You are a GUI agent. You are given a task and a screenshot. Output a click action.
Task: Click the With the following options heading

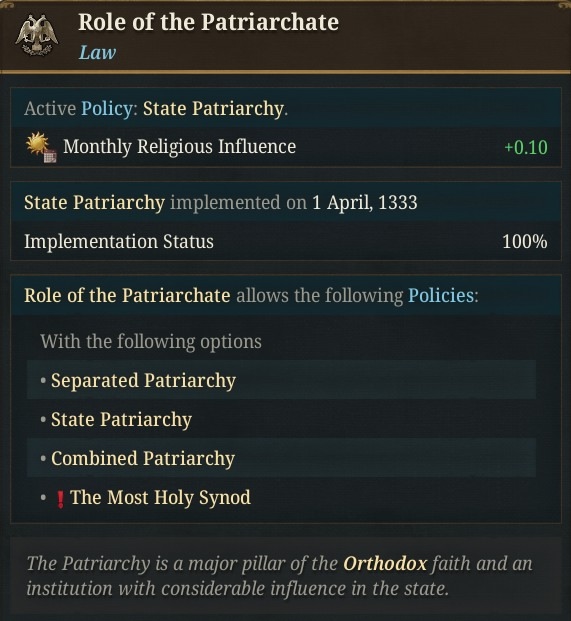tap(151, 341)
